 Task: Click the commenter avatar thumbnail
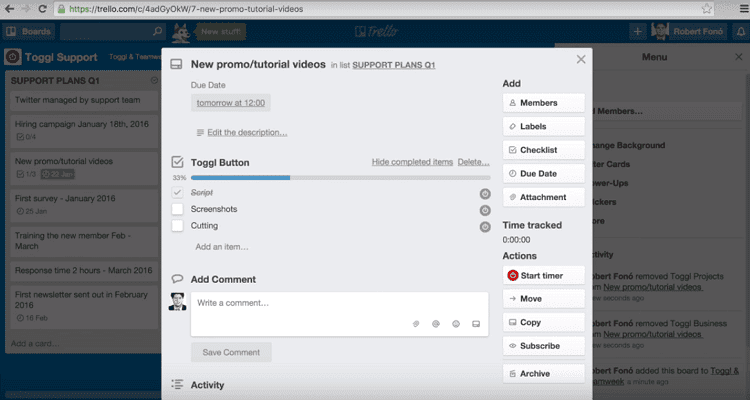pos(177,301)
